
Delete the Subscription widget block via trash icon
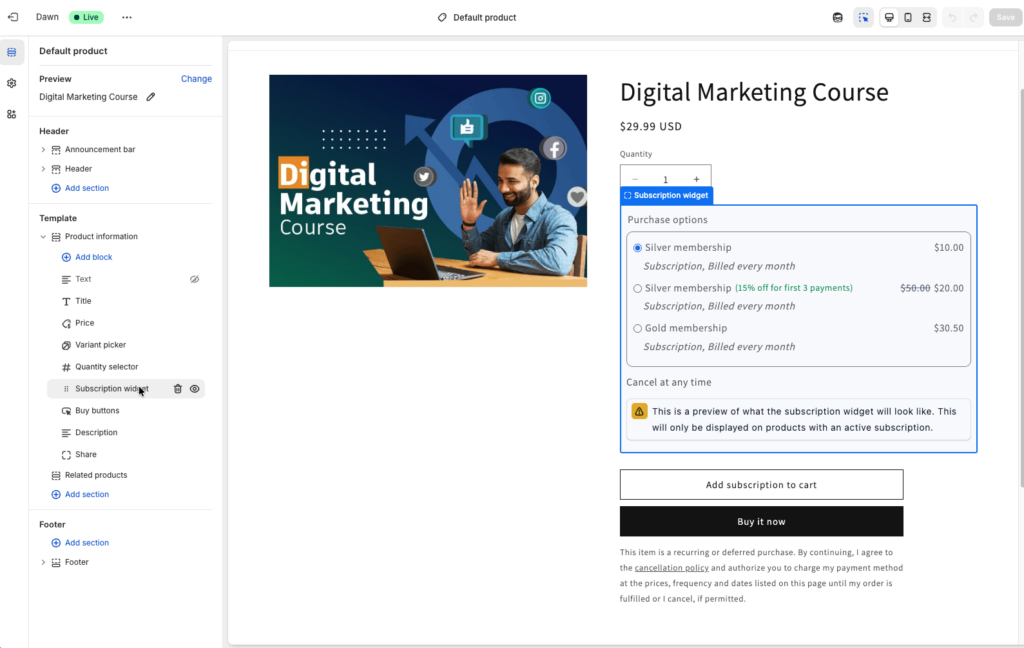click(x=178, y=389)
